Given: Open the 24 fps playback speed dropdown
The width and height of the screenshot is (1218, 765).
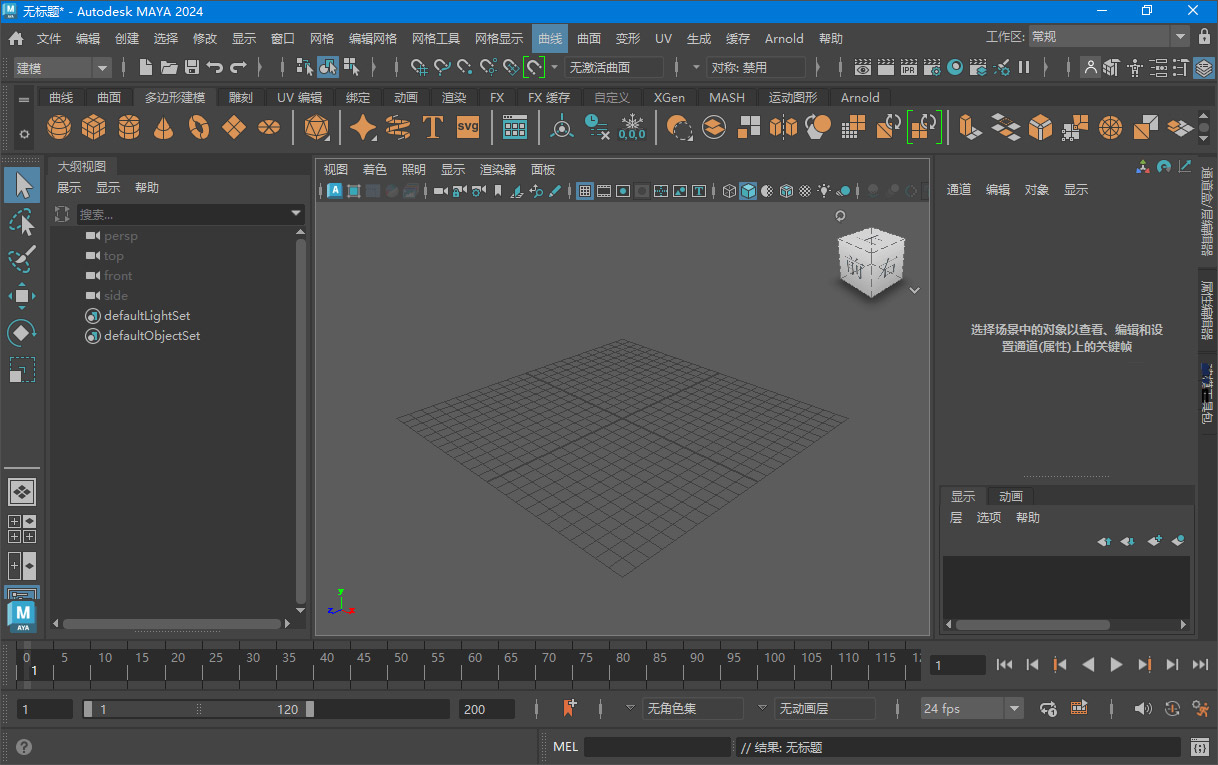Looking at the screenshot, I should click(1014, 708).
